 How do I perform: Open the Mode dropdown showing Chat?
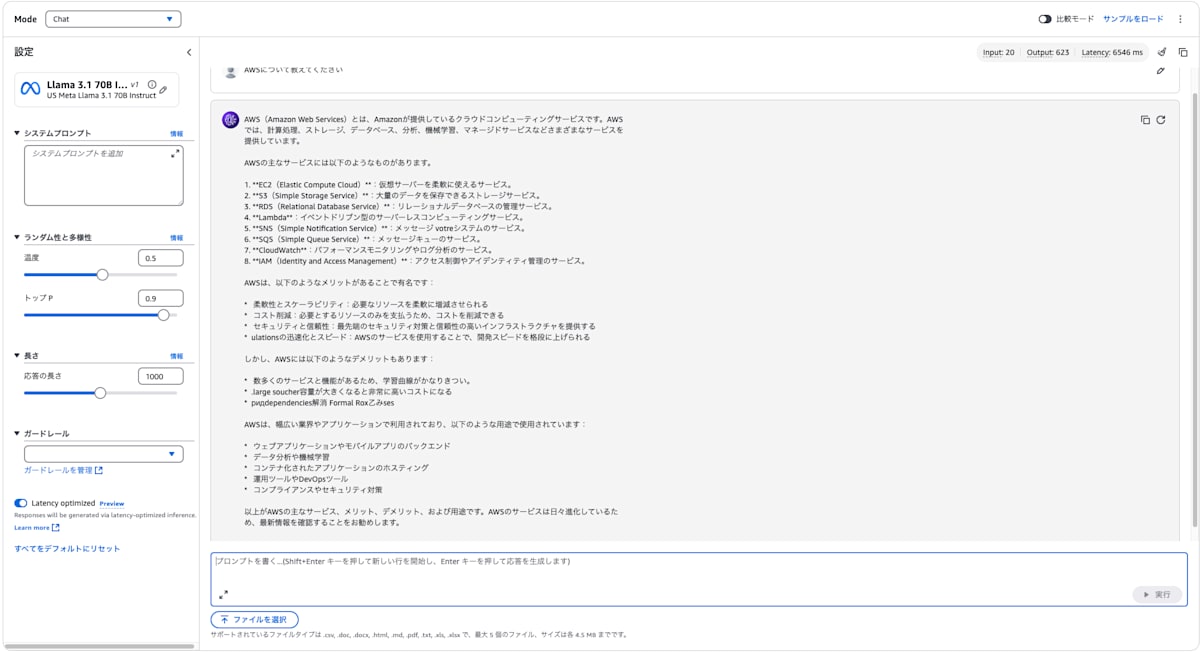pos(113,19)
